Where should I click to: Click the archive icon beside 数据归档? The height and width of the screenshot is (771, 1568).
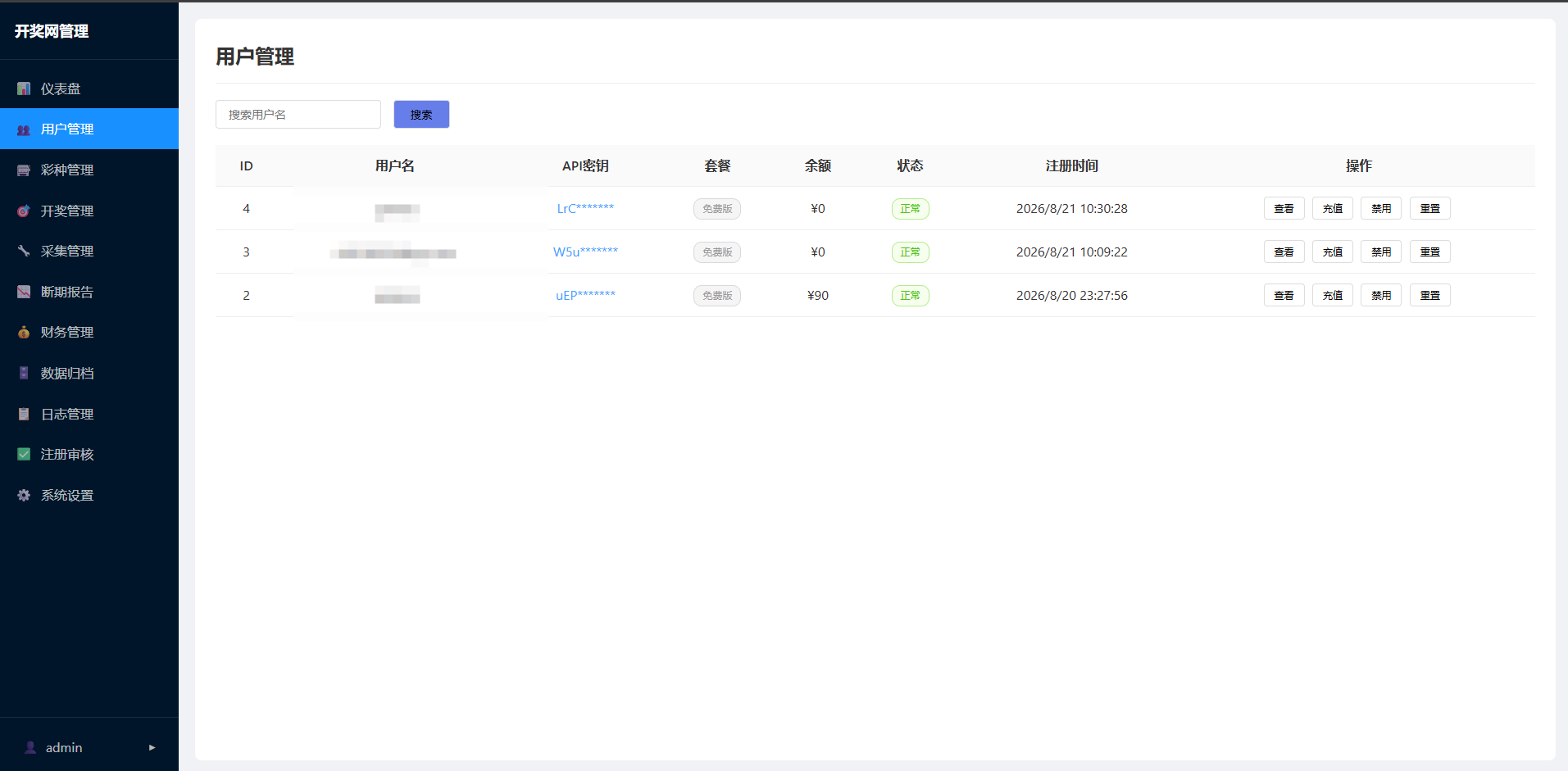point(24,373)
